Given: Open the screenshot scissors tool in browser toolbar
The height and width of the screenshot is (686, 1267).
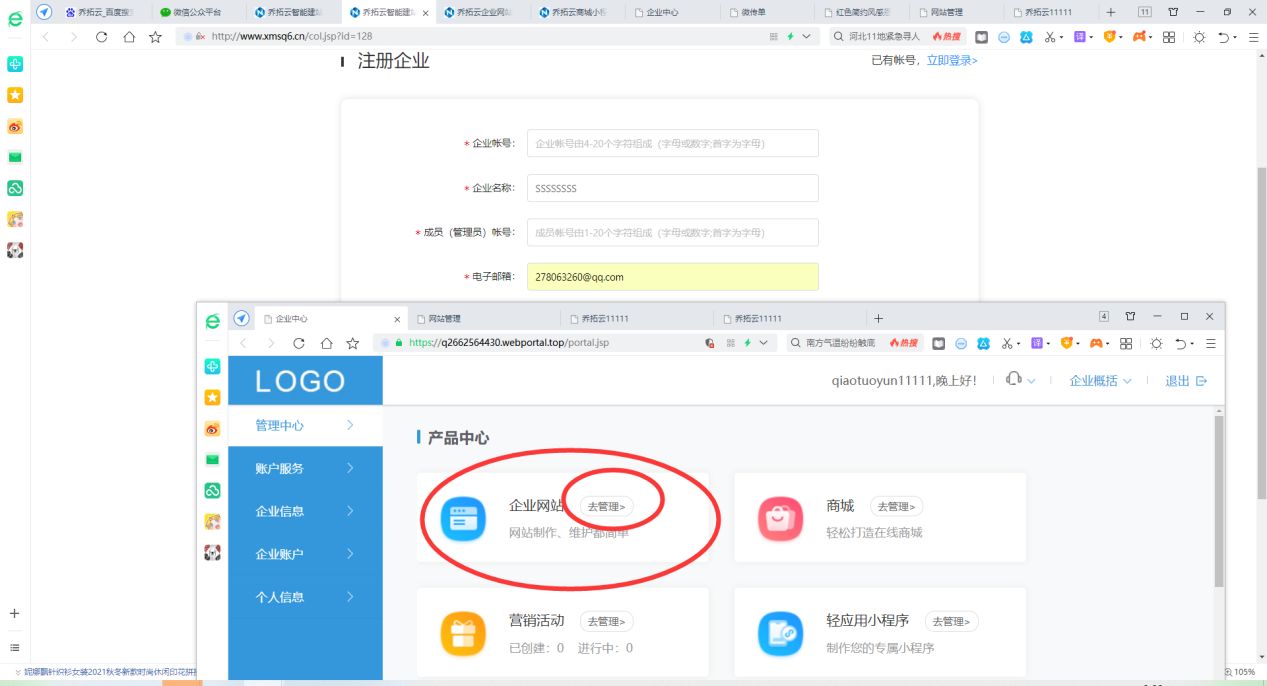Looking at the screenshot, I should click(1050, 36).
